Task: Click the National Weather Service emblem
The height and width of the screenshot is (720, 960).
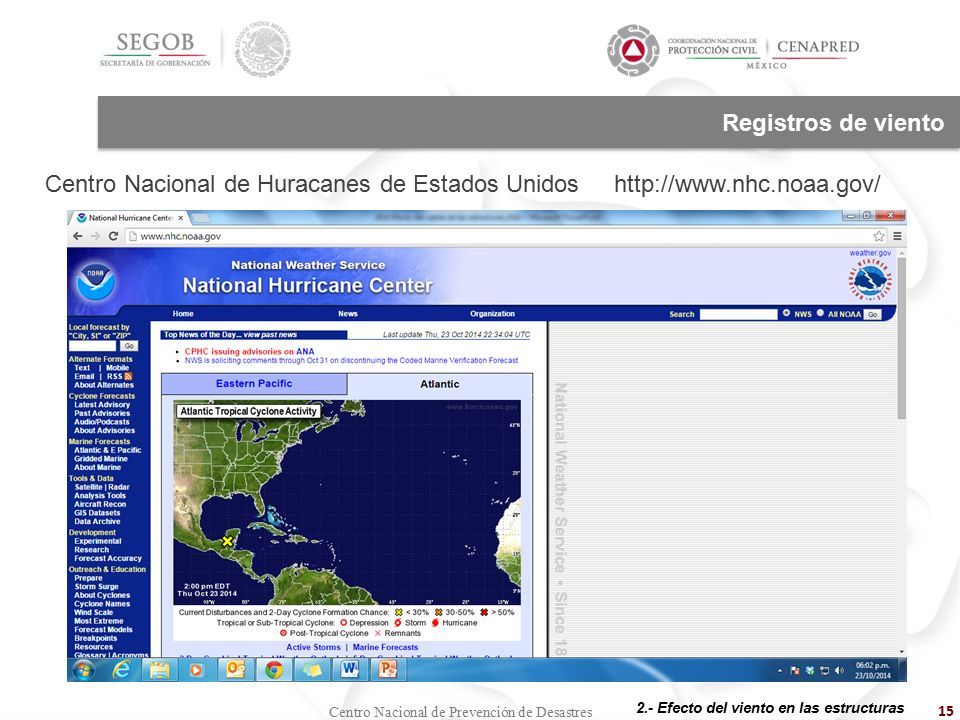Action: pos(869,280)
